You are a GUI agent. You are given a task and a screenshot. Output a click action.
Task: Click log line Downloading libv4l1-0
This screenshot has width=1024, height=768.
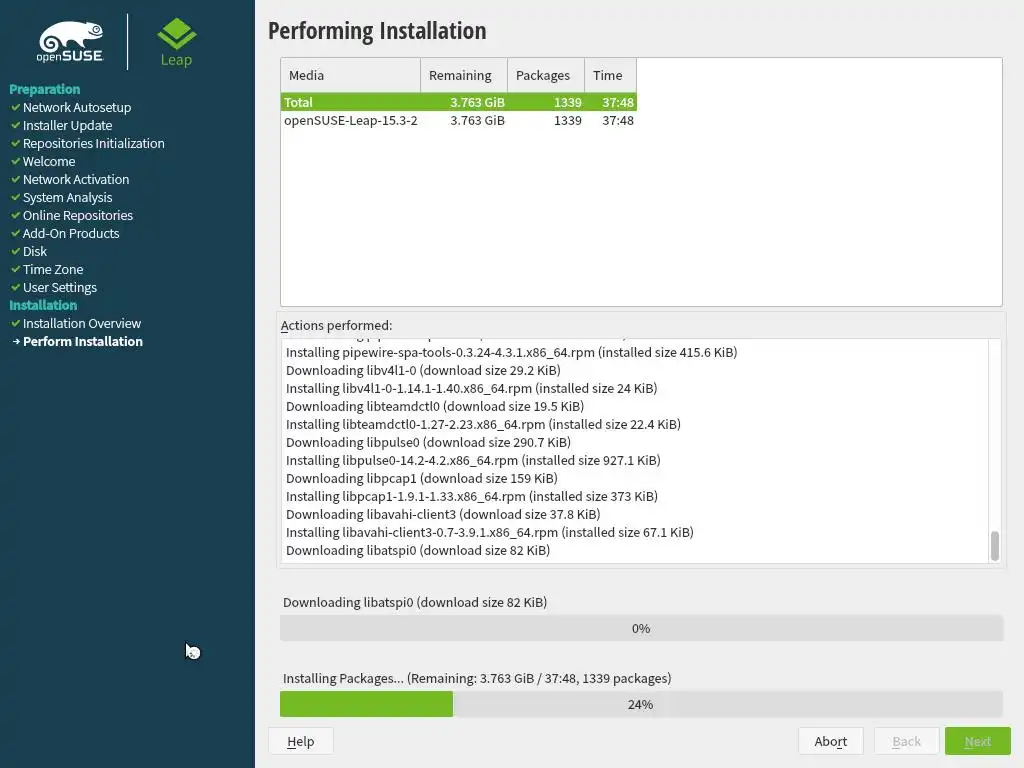(x=423, y=370)
